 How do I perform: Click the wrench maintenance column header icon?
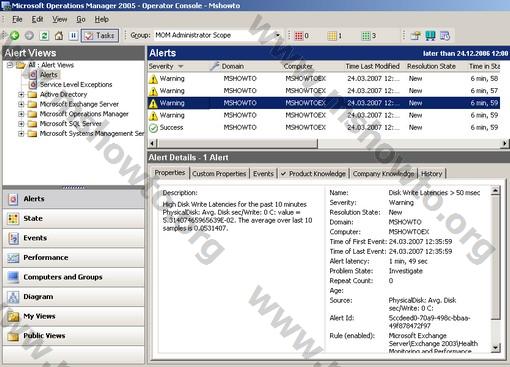pyautogui.click(x=214, y=66)
